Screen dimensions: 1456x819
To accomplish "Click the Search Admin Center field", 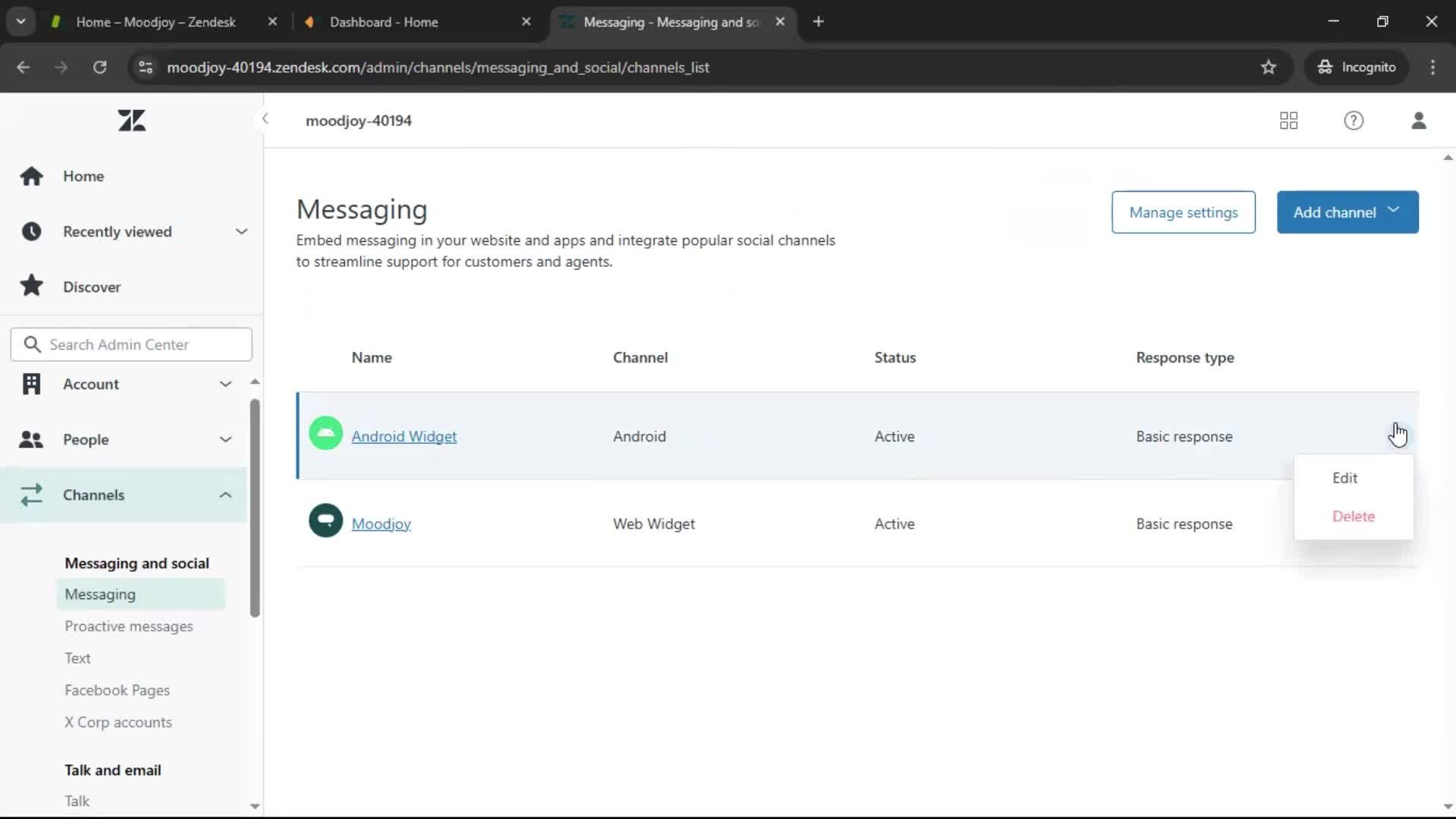I will (131, 344).
